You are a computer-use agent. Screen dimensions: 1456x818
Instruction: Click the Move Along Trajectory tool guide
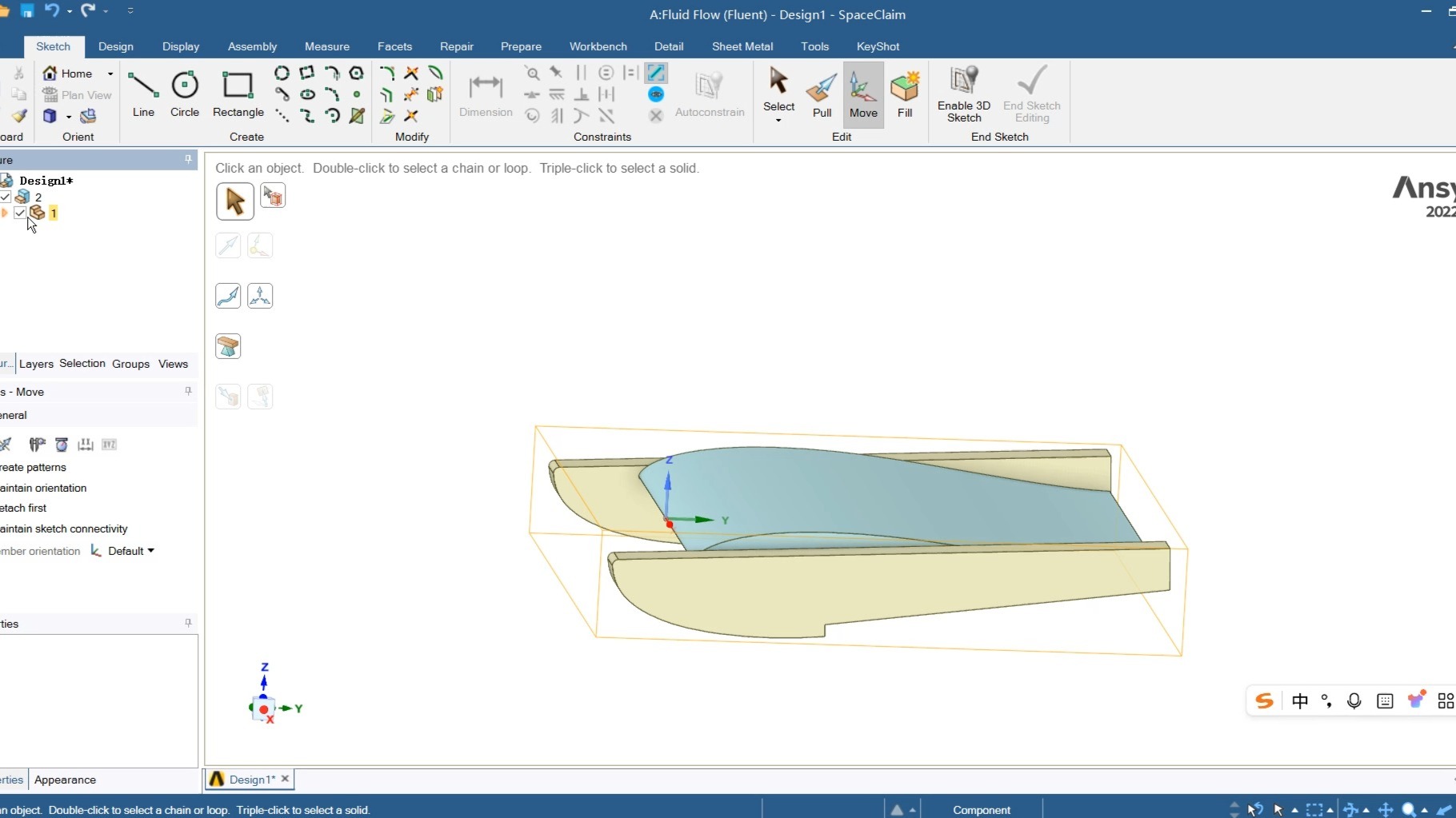pos(228,296)
